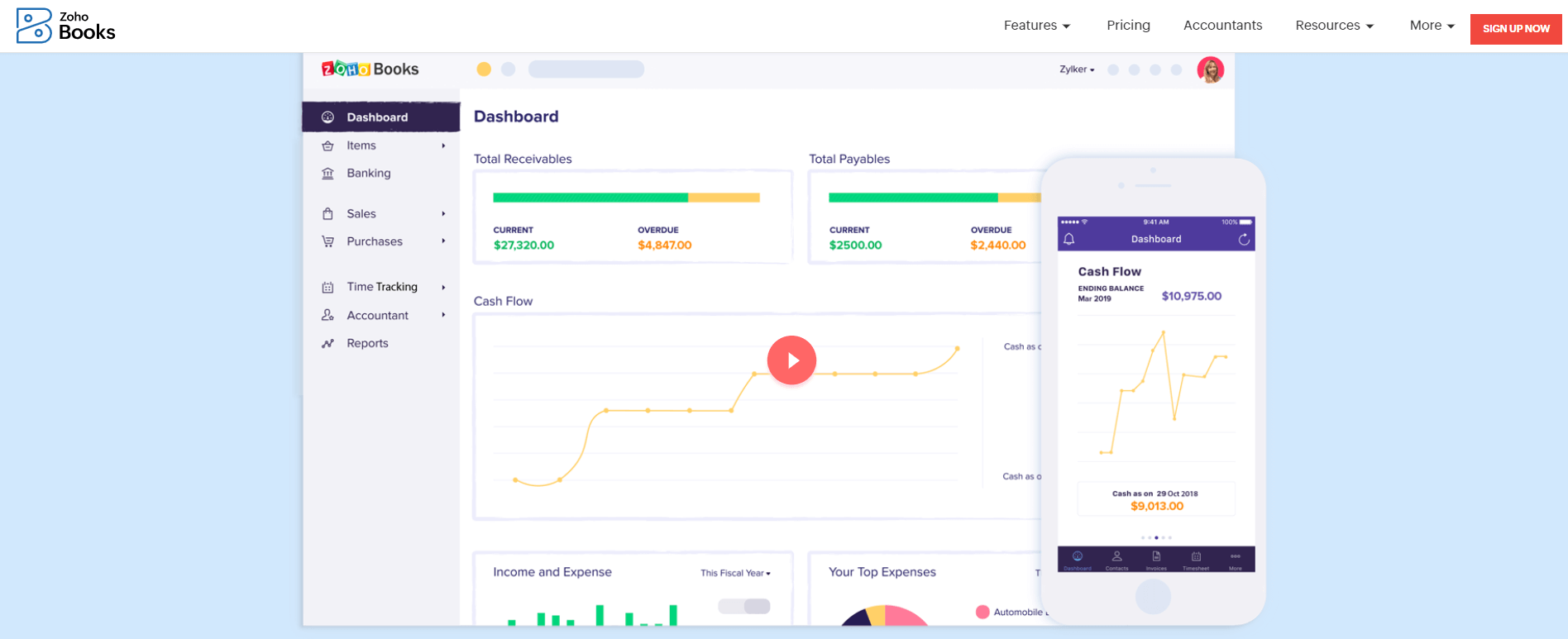The height and width of the screenshot is (639, 1568).
Task: Click the Automobile legend color dot
Action: (982, 612)
